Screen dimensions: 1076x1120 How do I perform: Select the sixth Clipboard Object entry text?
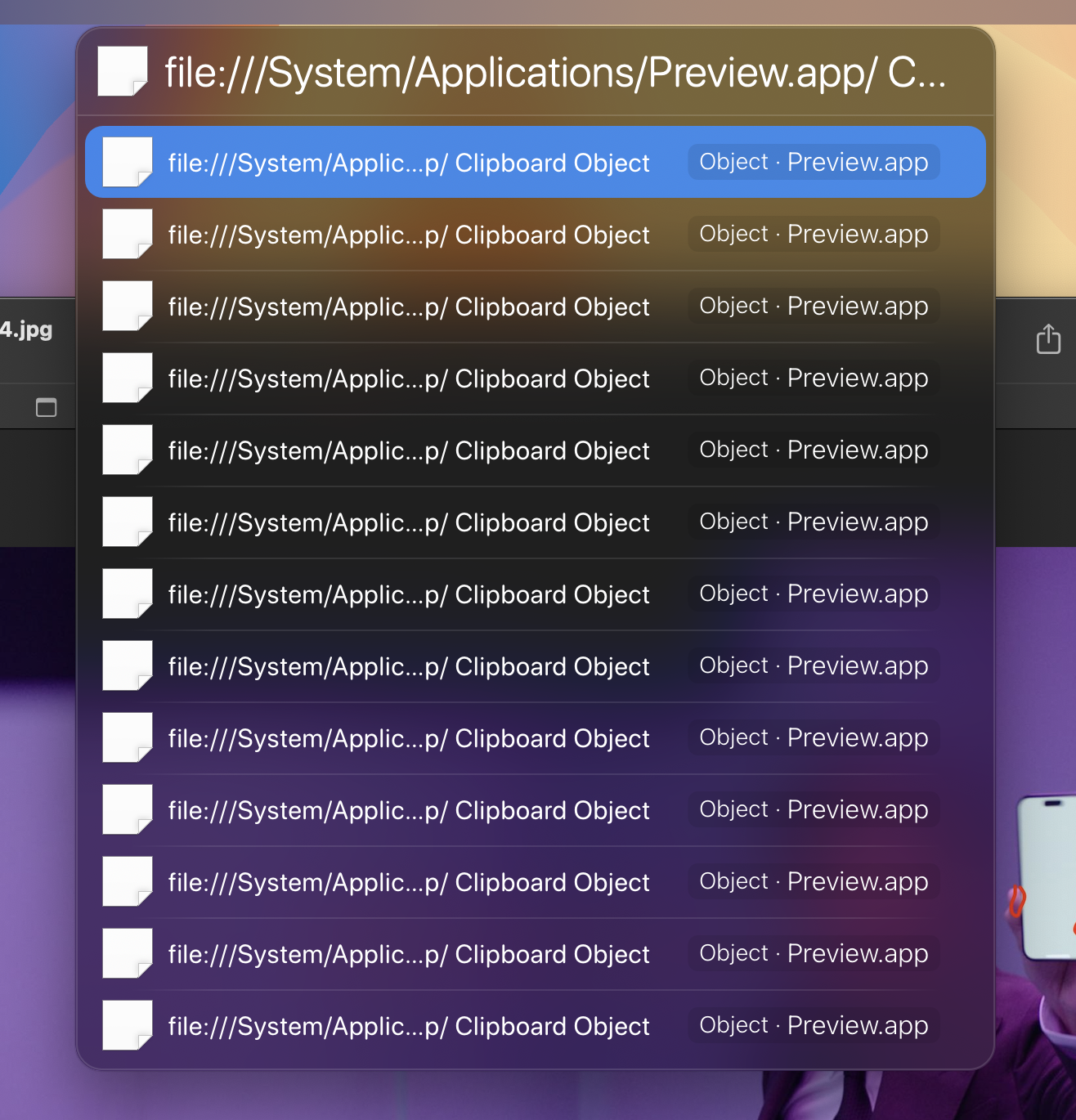click(409, 522)
